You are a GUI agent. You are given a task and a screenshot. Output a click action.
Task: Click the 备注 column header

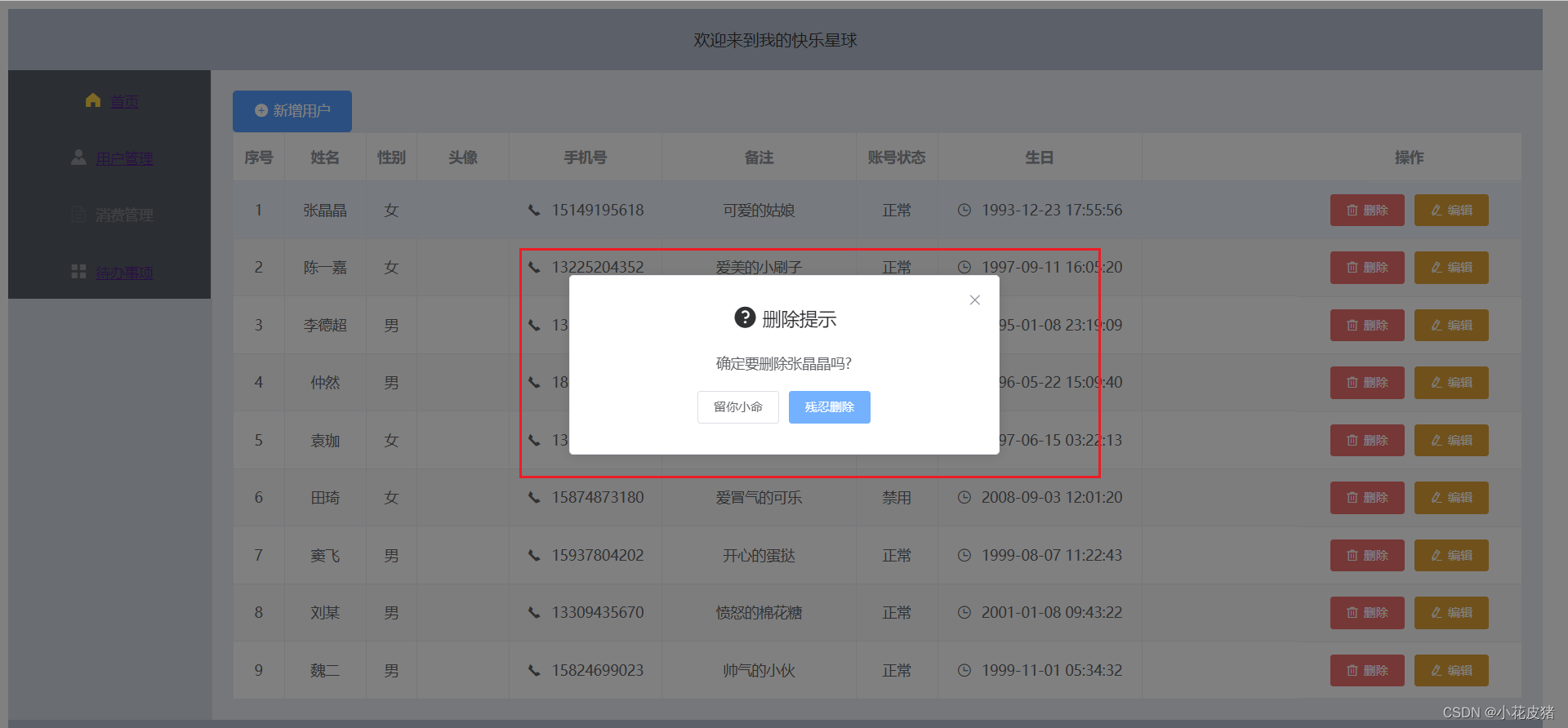click(x=759, y=158)
